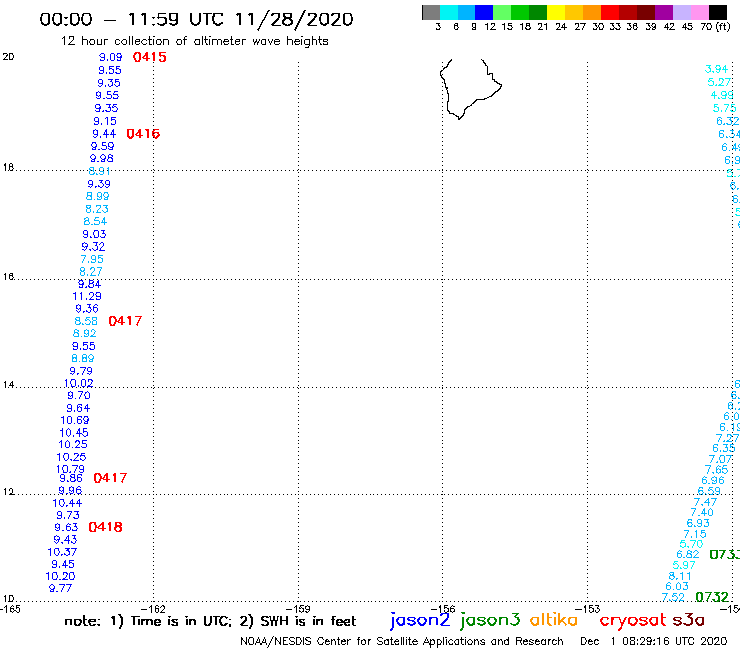Screen dimensions: 740x650
Task: Select the 9.98 wave height value
Action: click(101, 159)
